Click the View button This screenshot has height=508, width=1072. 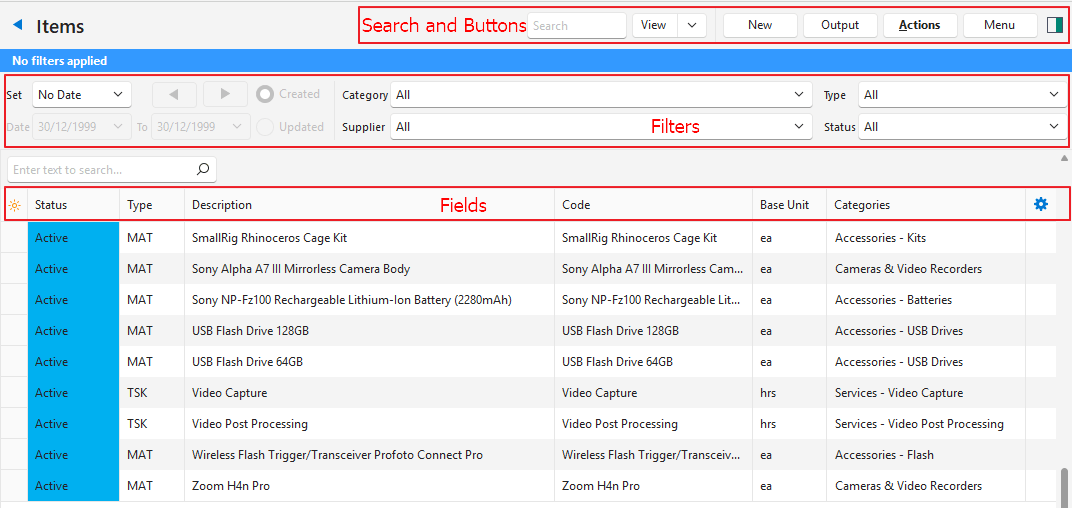click(x=654, y=25)
